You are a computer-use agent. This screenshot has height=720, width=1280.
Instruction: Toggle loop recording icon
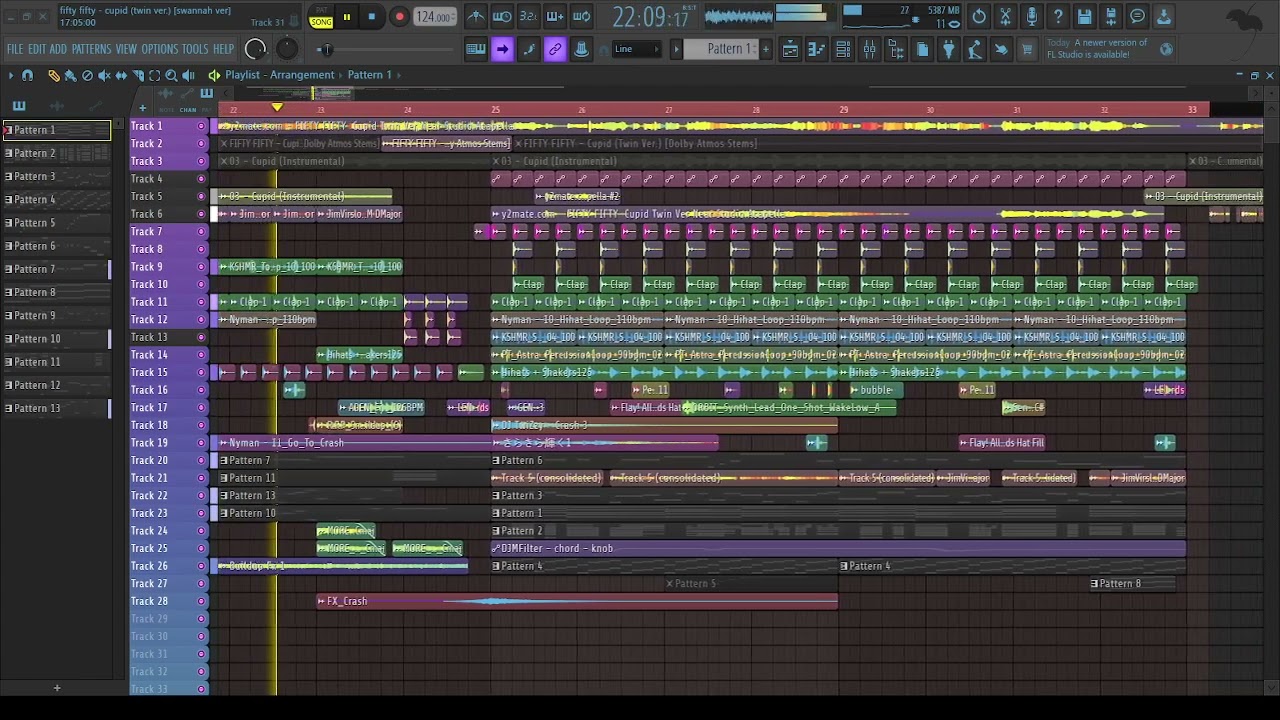(x=581, y=17)
